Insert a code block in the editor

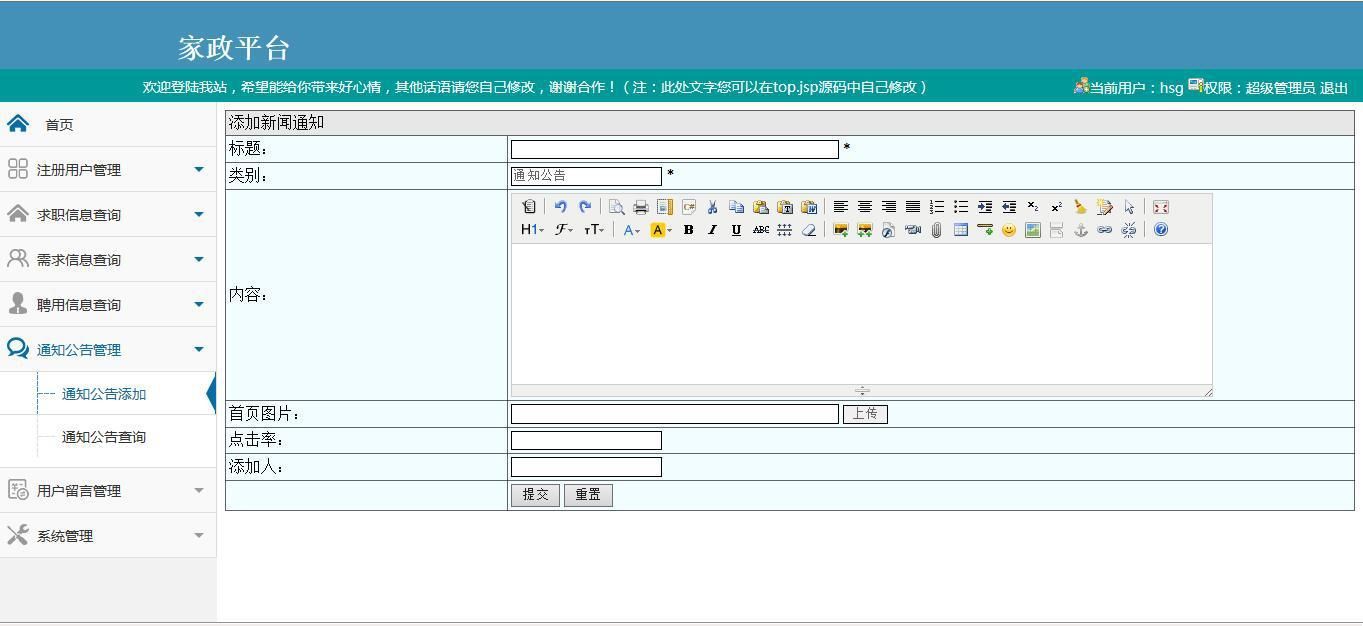689,207
